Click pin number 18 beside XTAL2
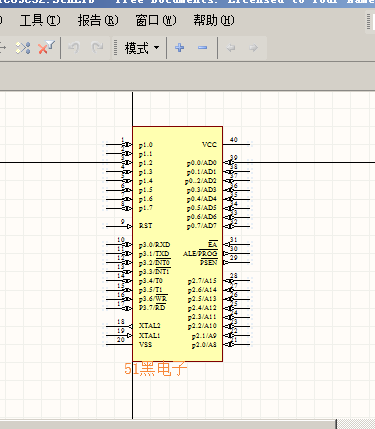 (x=121, y=322)
